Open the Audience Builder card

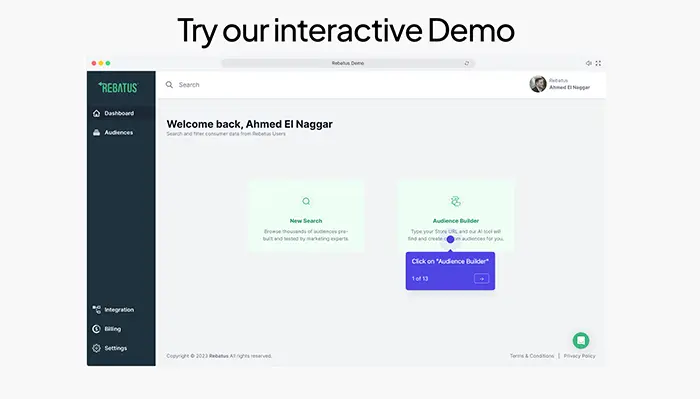(456, 216)
